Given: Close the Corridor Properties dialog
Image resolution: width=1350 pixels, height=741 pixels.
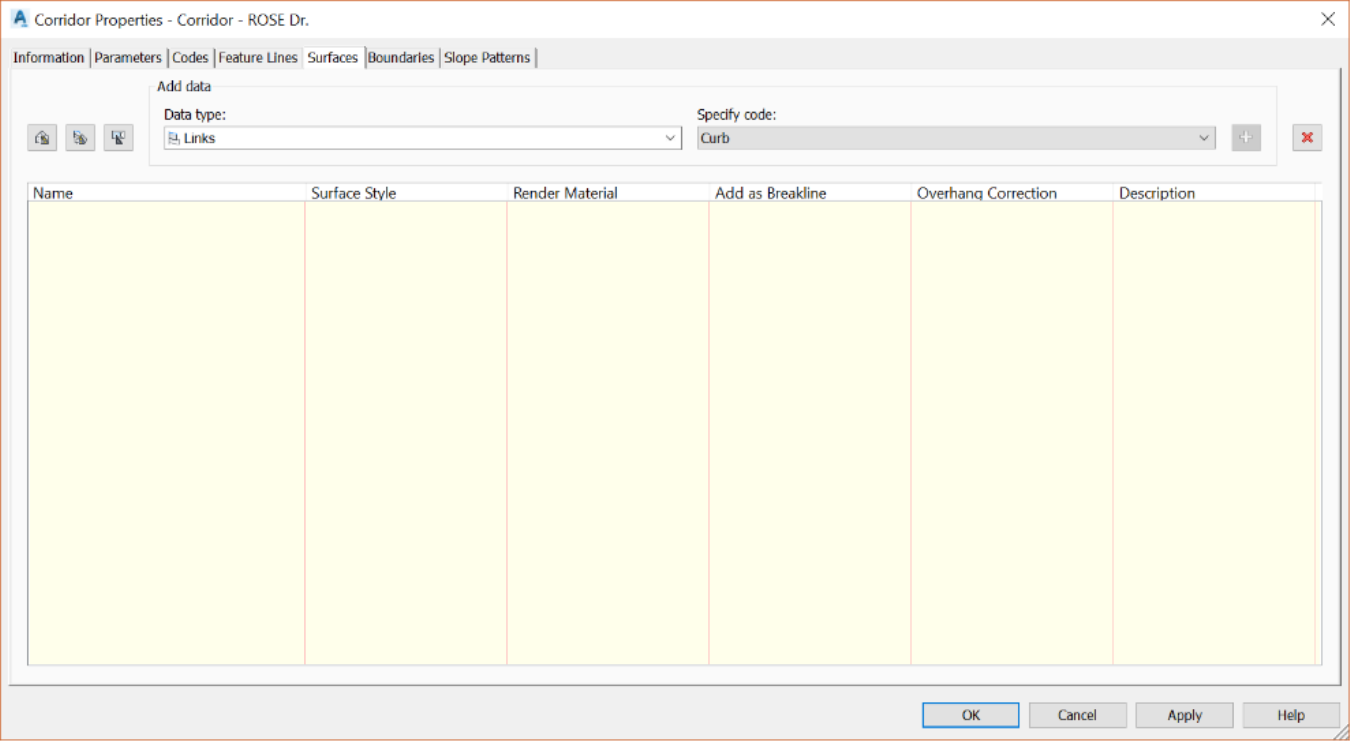Looking at the screenshot, I should 1328,19.
